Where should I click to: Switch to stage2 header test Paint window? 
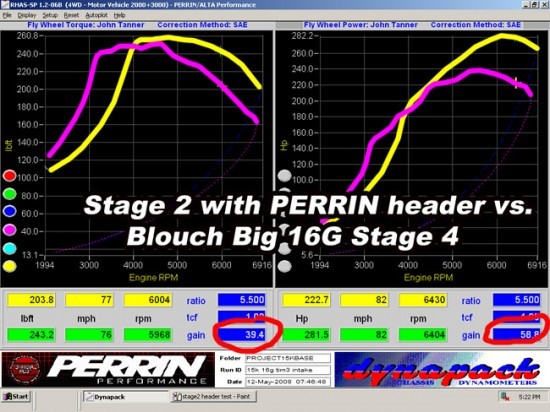click(x=214, y=397)
